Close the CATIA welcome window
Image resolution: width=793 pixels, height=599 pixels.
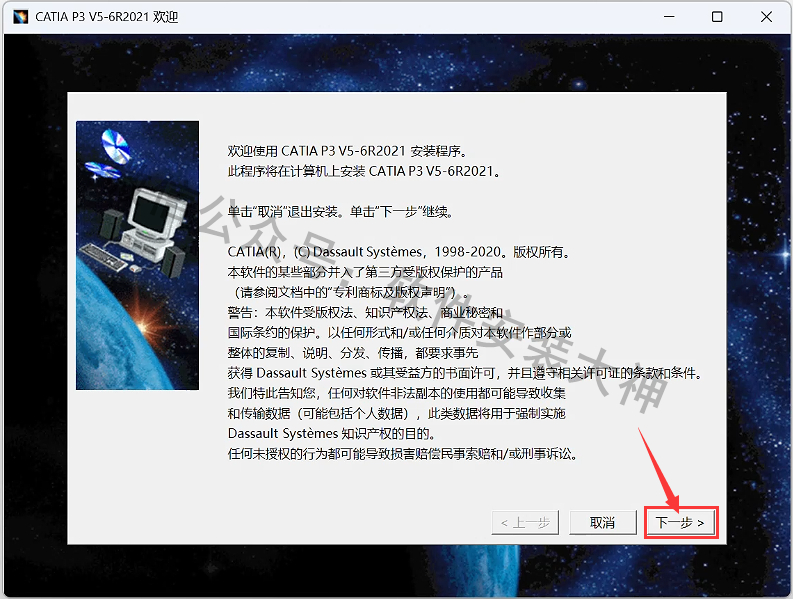[x=764, y=17]
